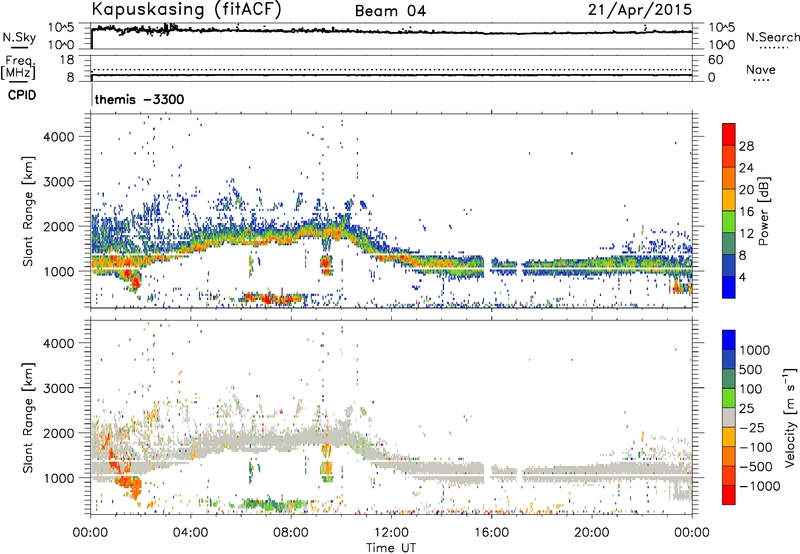This screenshot has width=800, height=554.
Task: Click the 24 label on Power colorbar
Action: point(746,168)
